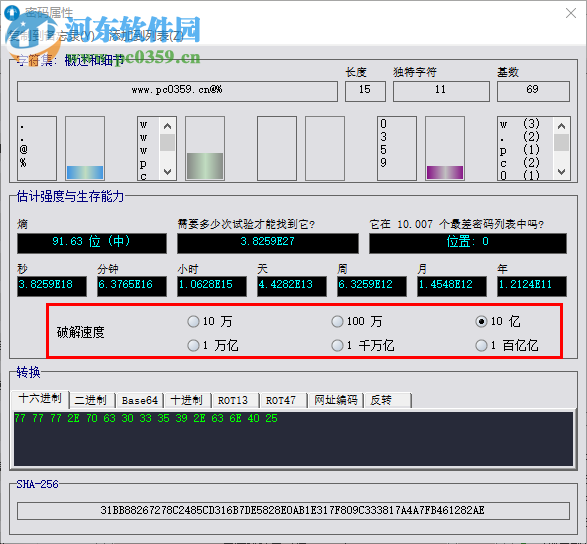Viewport: 587px width, 544px height.
Task: Click scroll-down arrow of lowercase letters list
Action: click(x=168, y=171)
